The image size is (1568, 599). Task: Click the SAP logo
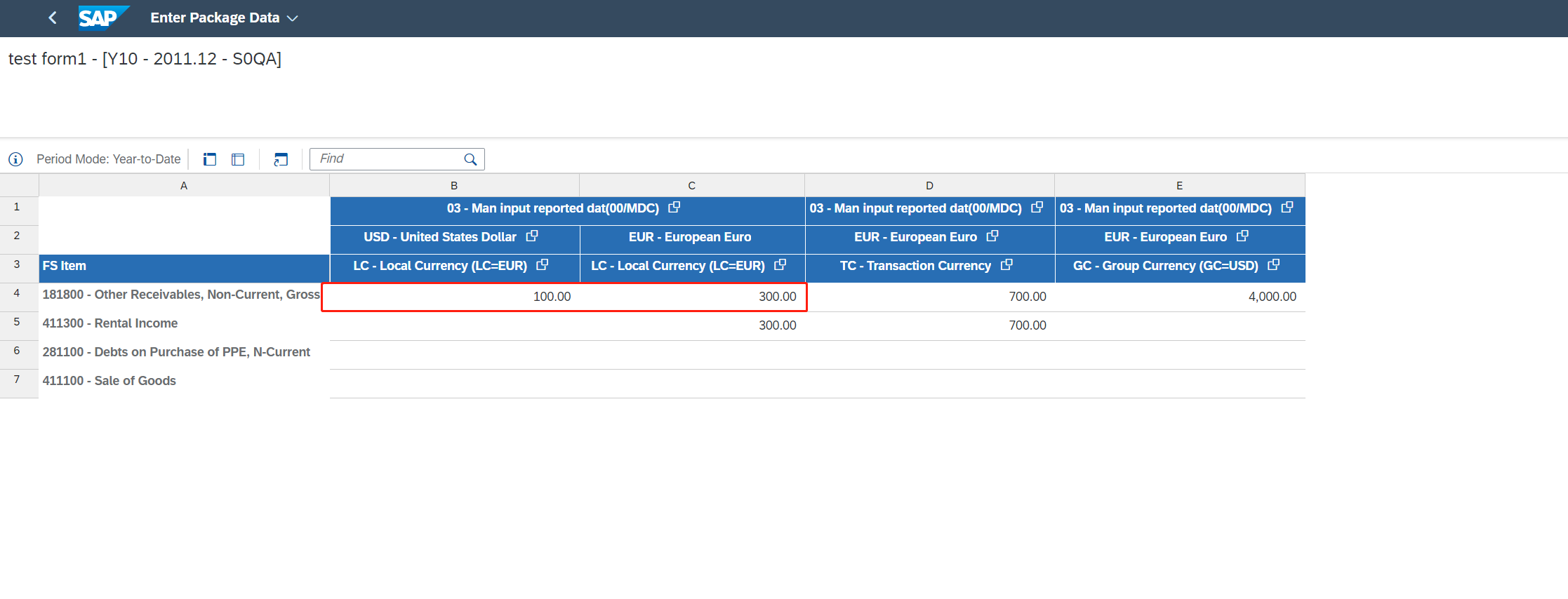(x=102, y=18)
